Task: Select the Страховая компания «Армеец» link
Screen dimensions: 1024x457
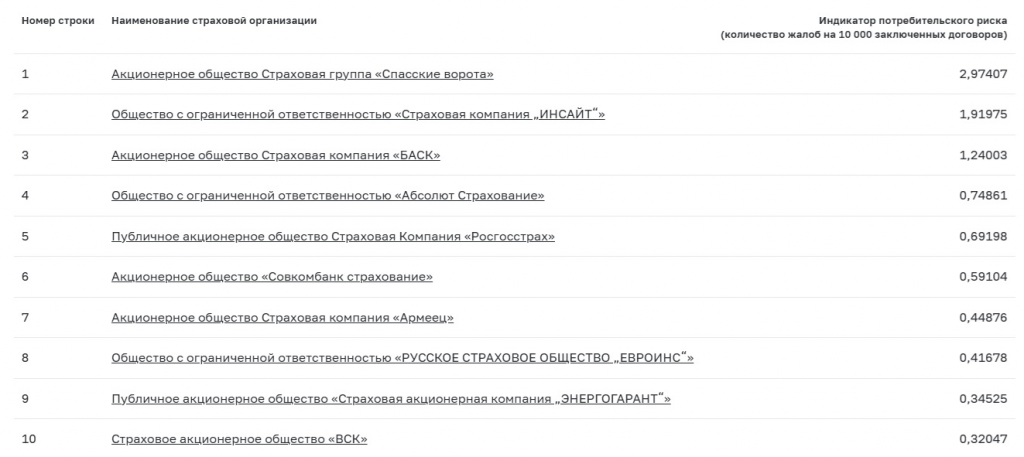Action: [282, 318]
